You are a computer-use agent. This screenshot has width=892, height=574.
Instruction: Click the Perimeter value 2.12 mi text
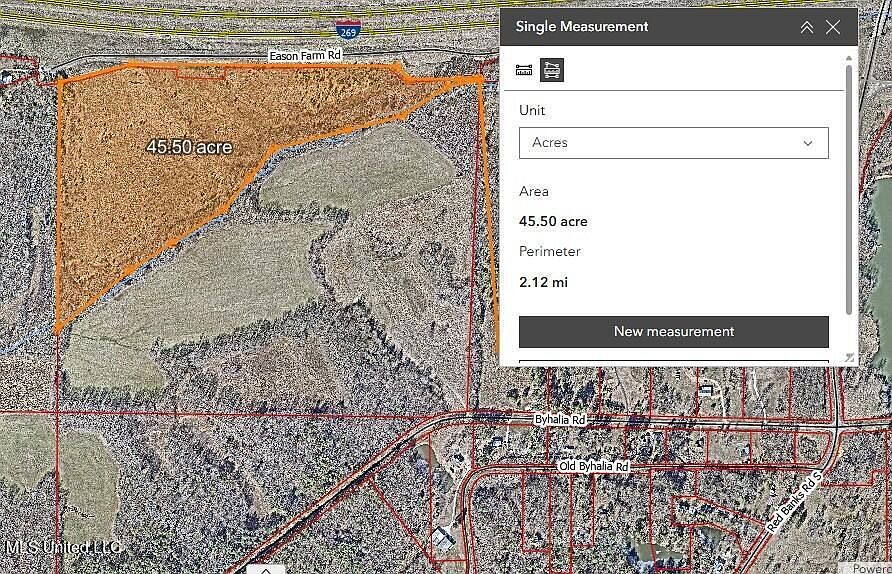543,282
